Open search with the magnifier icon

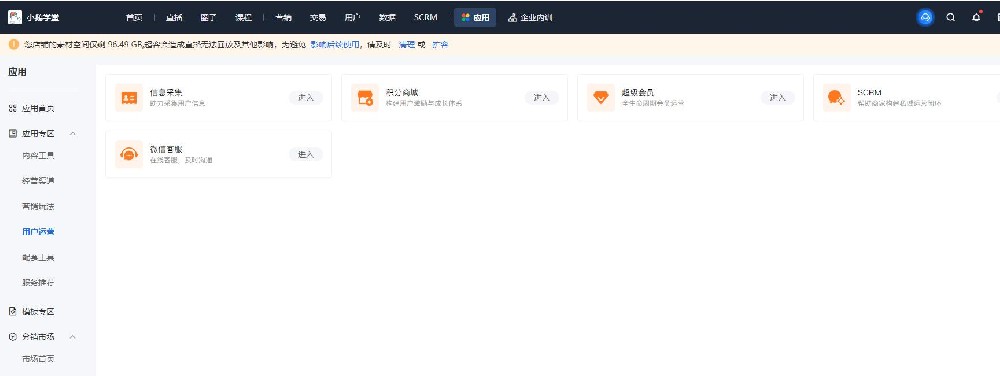point(950,18)
